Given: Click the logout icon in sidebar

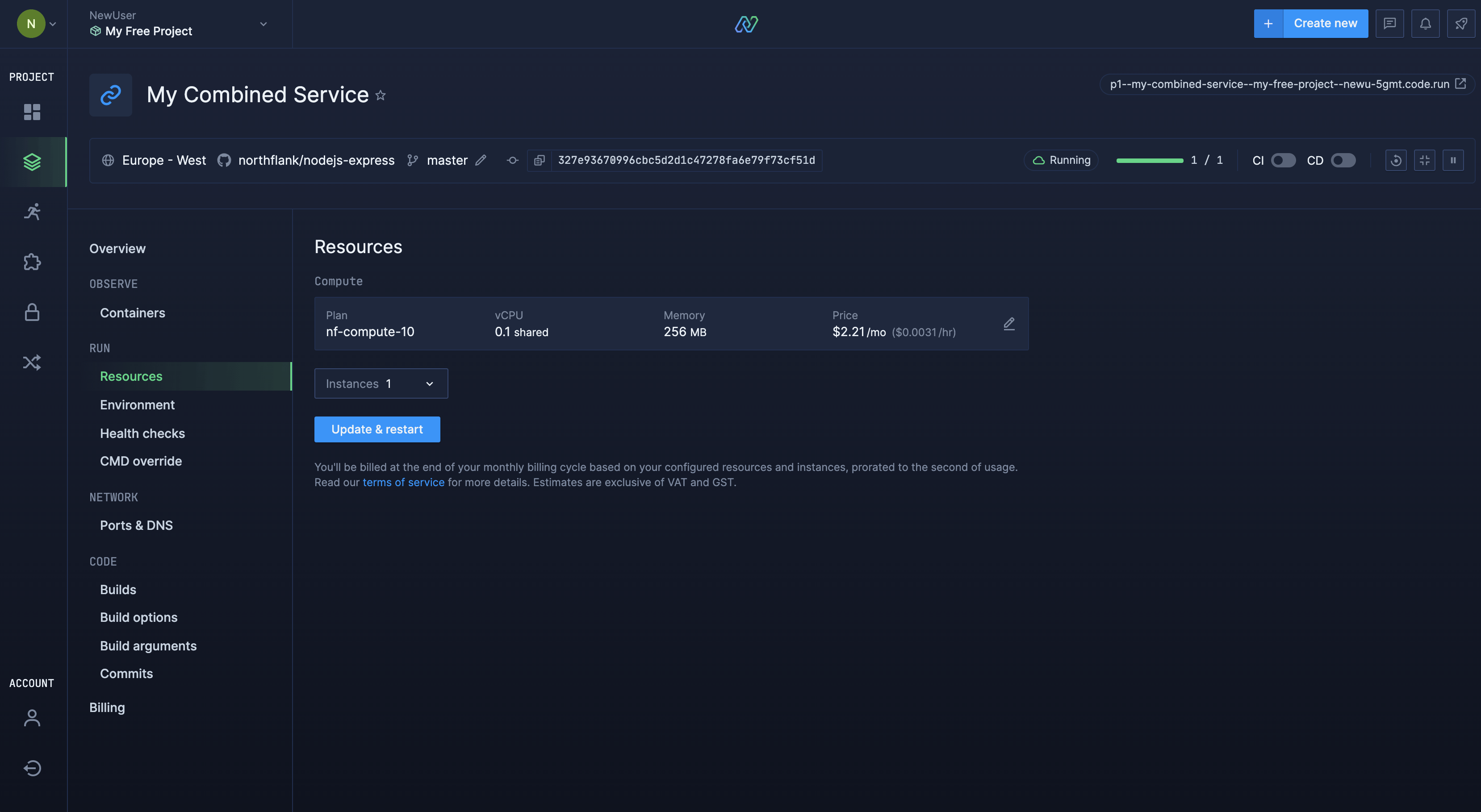Looking at the screenshot, I should click(x=32, y=768).
